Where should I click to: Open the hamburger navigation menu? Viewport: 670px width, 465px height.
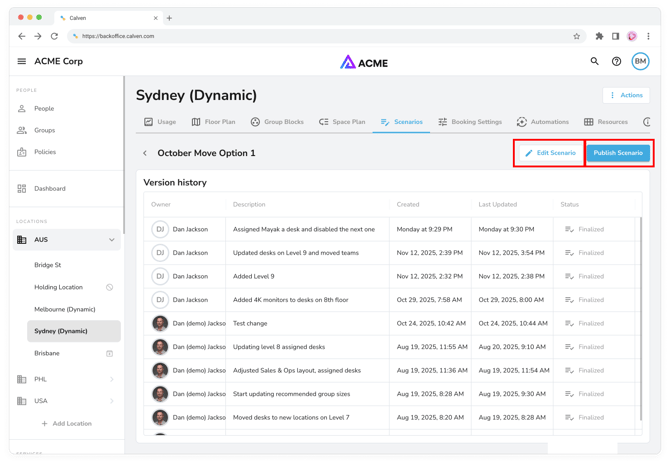[x=21, y=62]
